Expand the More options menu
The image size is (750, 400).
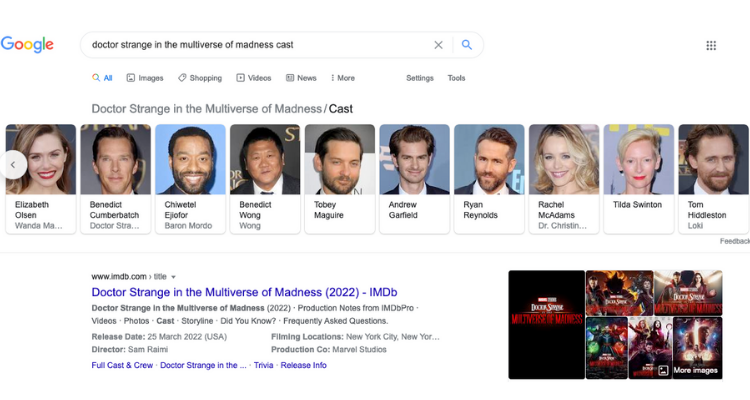click(x=341, y=78)
